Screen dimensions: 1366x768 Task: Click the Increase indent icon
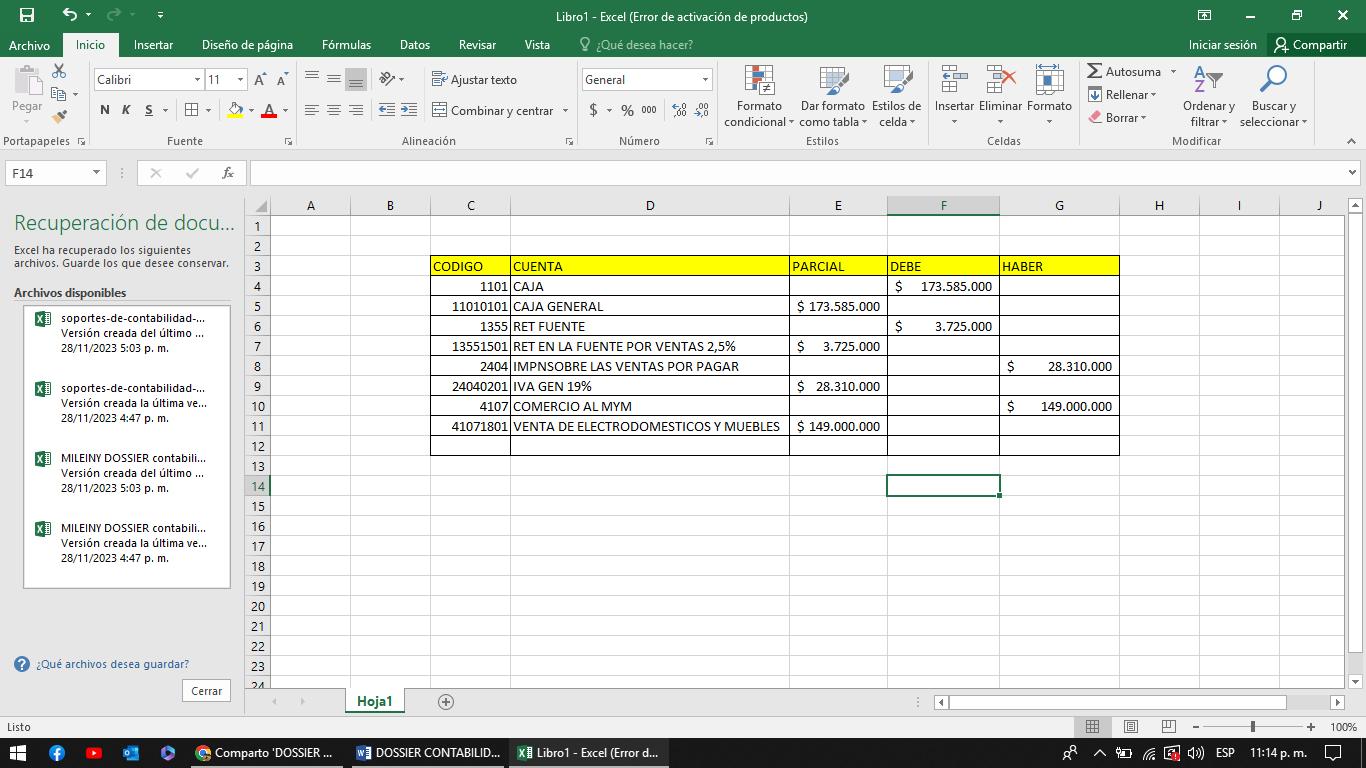[408, 110]
